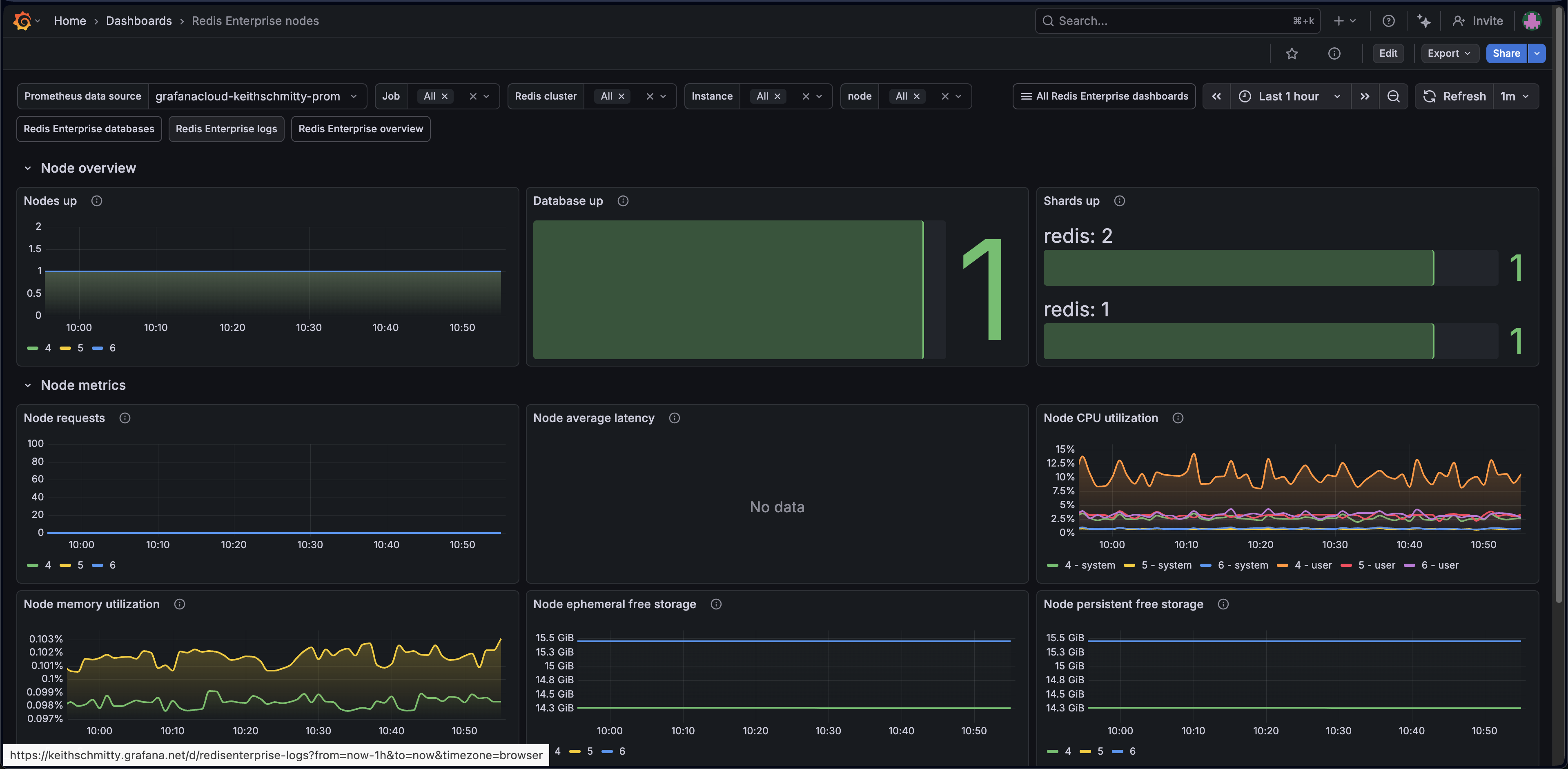Viewport: 1568px width, 769px height.
Task: Open the node variable dropdown
Action: 958,96
